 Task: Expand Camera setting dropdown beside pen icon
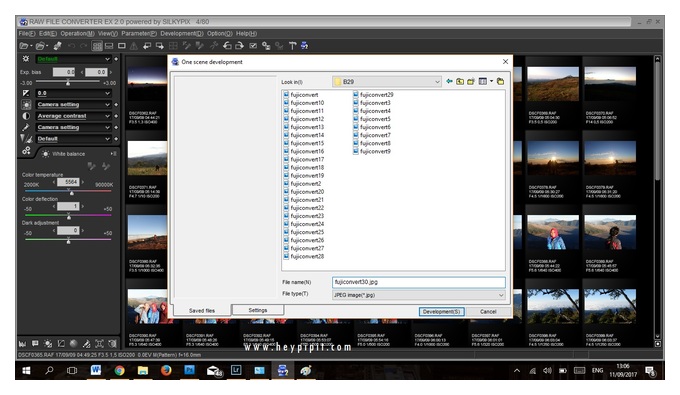73,127
